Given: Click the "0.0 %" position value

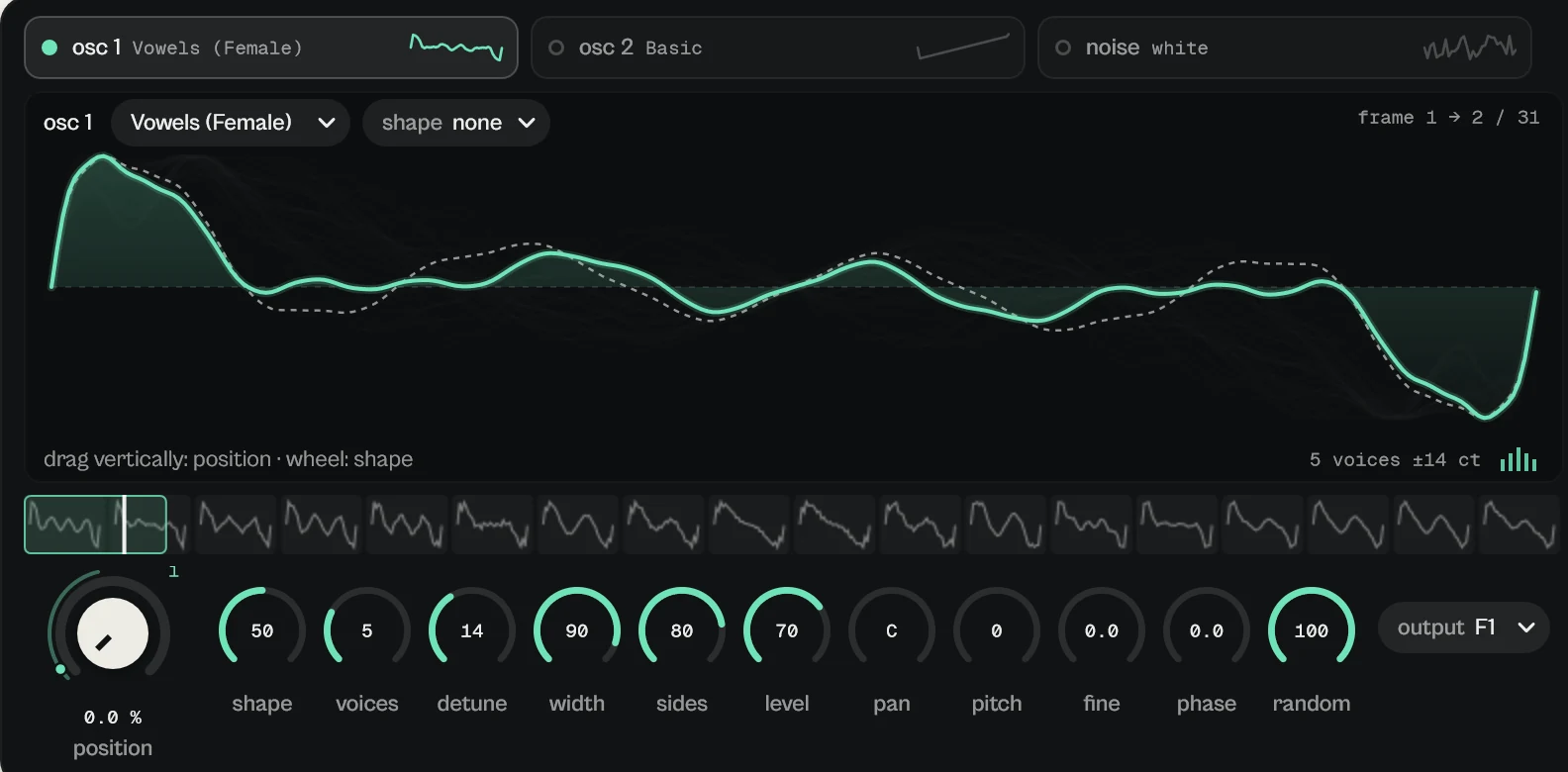Looking at the screenshot, I should [x=113, y=718].
